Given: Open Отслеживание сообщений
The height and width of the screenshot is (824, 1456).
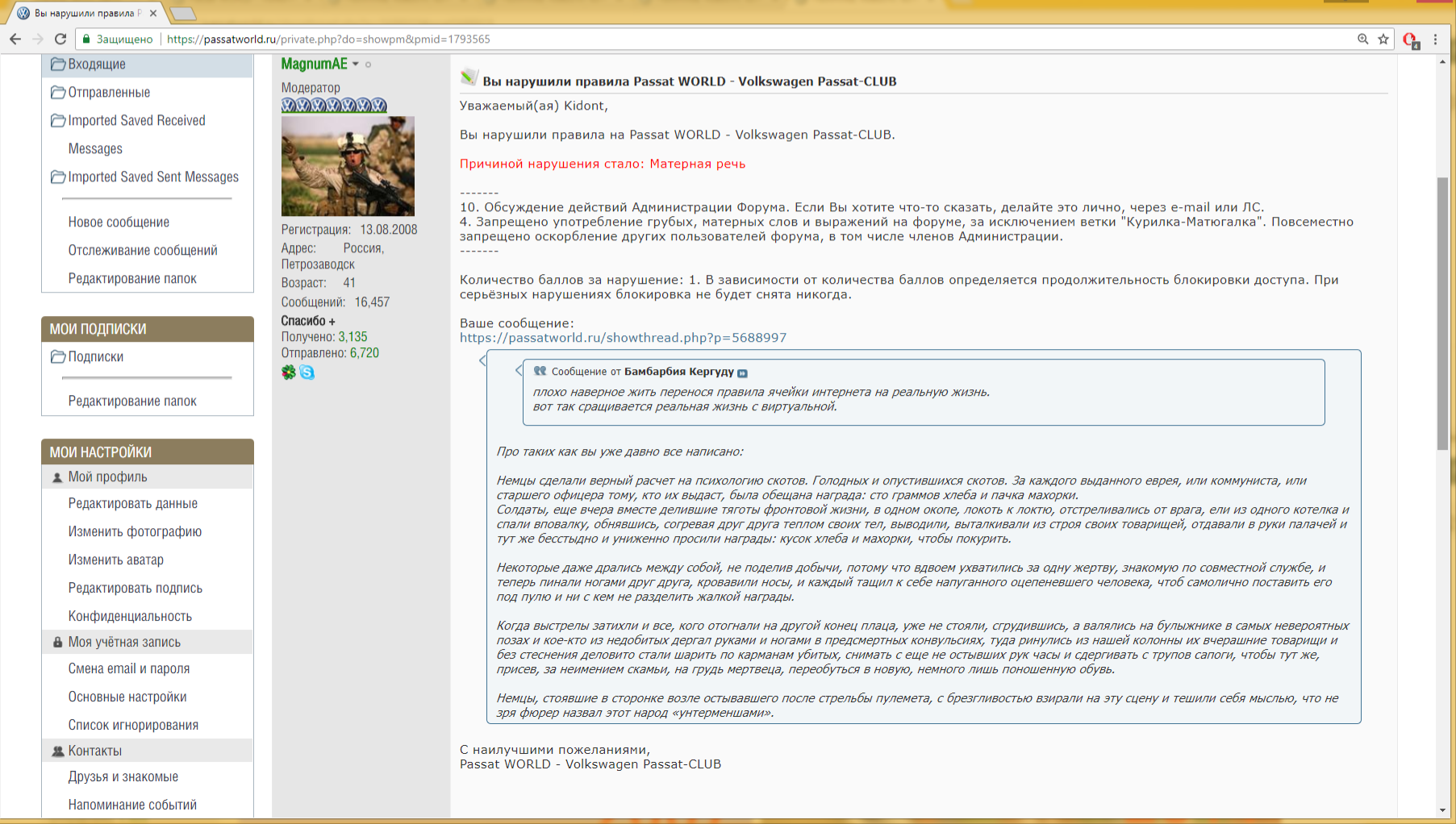Looking at the screenshot, I should [x=143, y=251].
